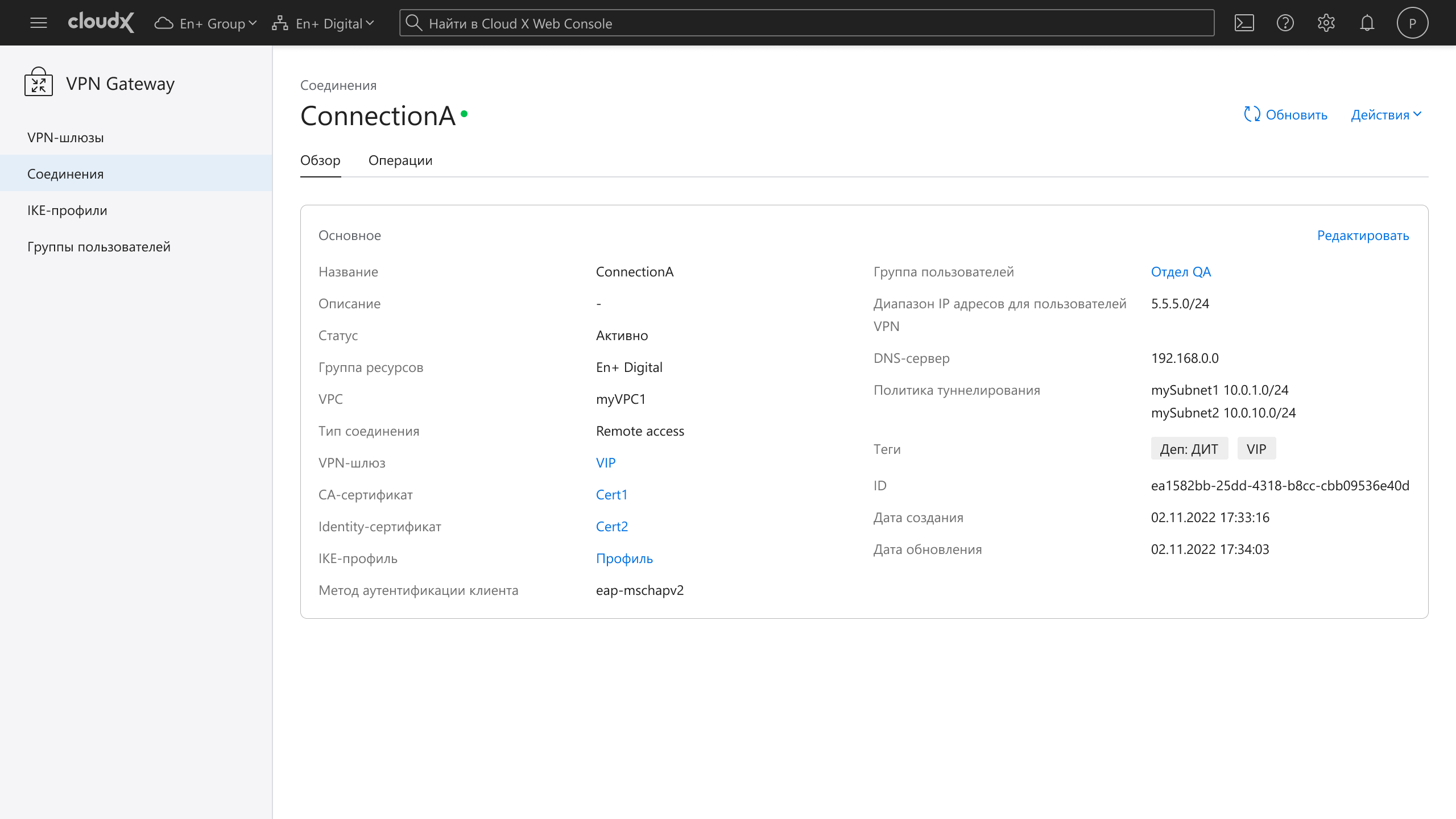The image size is (1456, 819).
Task: Open settings gear in top bar
Action: [x=1326, y=23]
